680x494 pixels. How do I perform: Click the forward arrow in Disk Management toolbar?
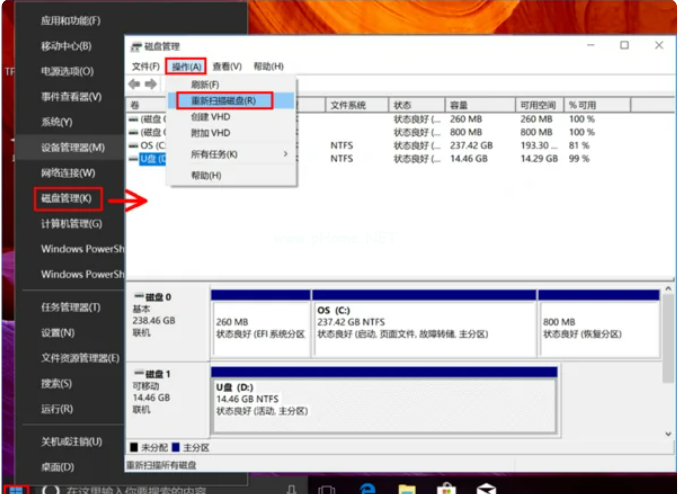151,85
